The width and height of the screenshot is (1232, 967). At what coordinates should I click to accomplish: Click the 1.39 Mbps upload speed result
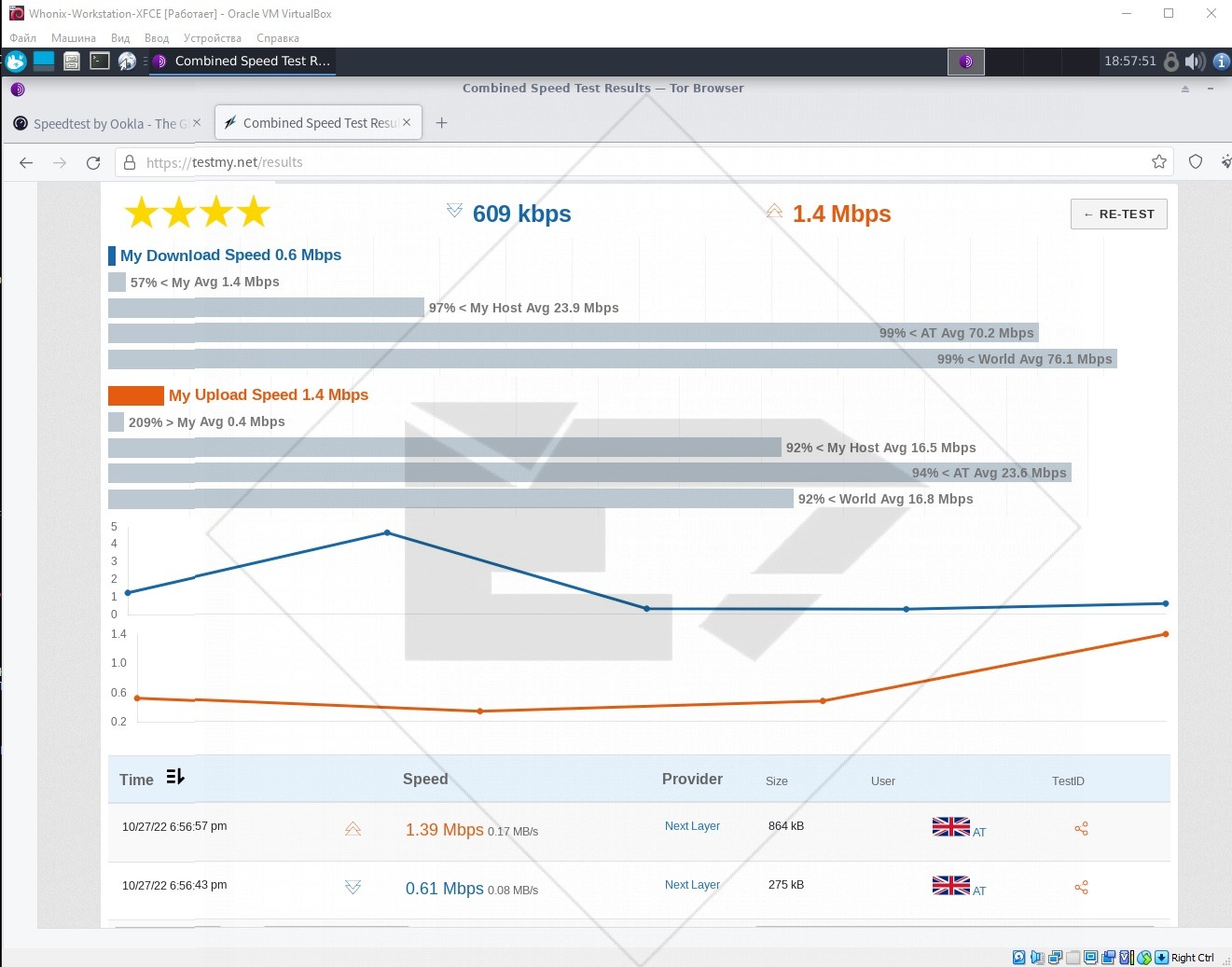click(x=444, y=830)
